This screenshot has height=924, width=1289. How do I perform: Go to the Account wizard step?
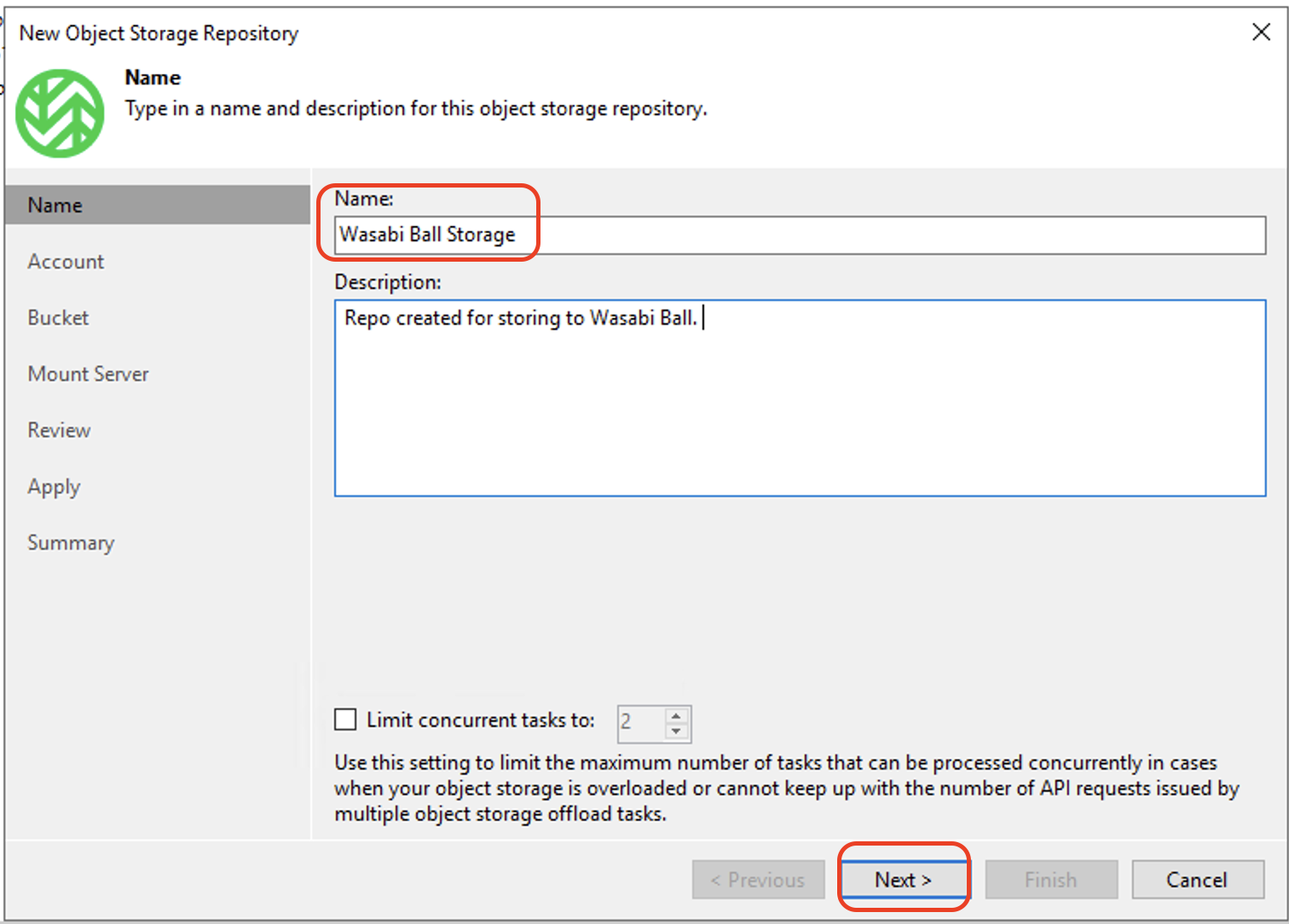point(66,262)
